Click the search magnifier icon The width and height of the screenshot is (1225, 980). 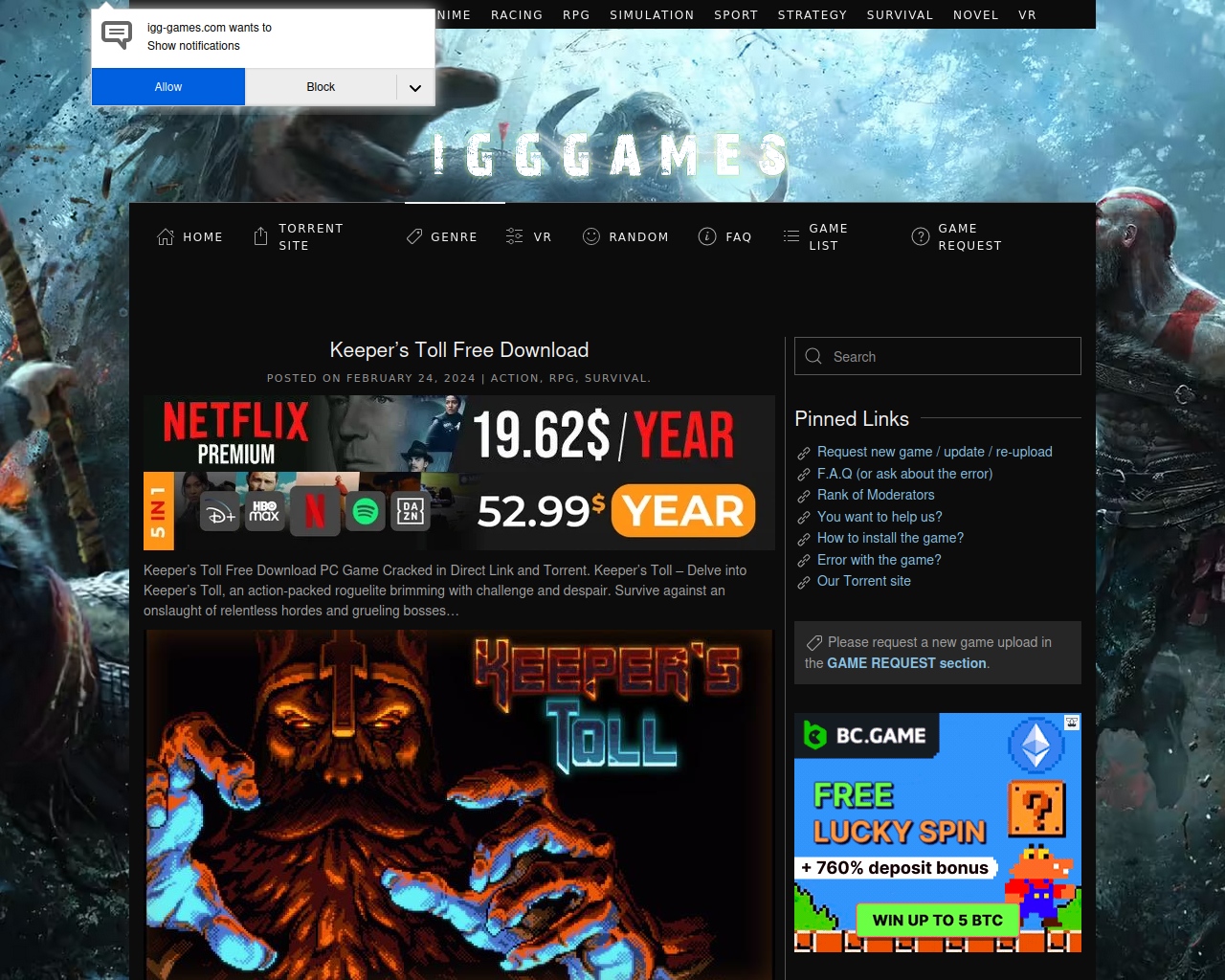(x=813, y=356)
